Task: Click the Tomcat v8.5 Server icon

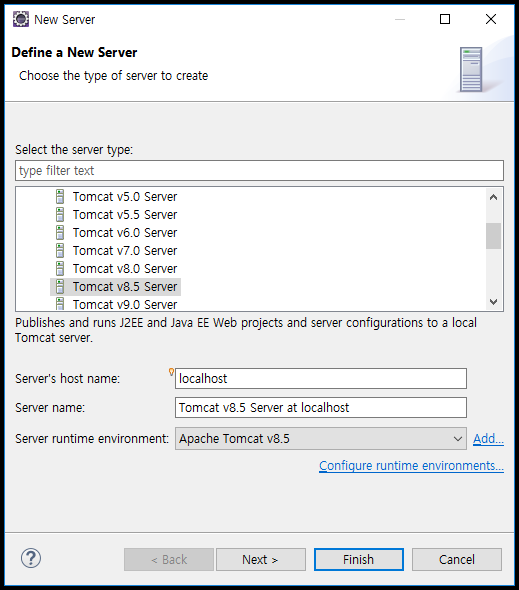Action: pyautogui.click(x=60, y=287)
